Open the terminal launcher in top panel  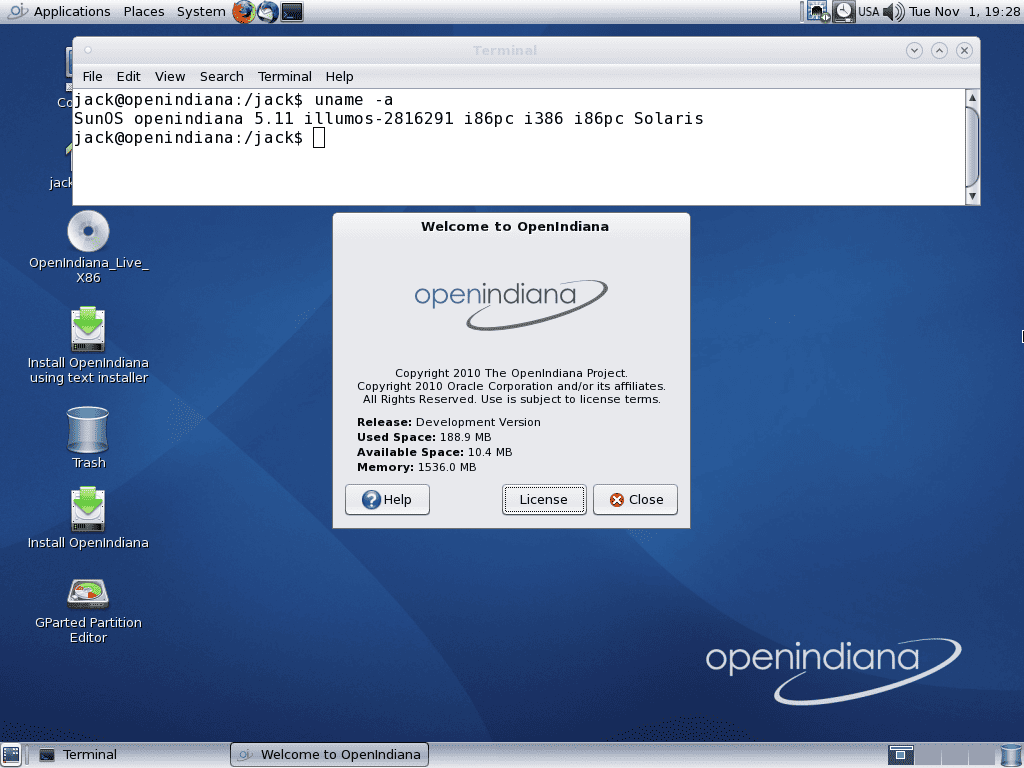(292, 12)
